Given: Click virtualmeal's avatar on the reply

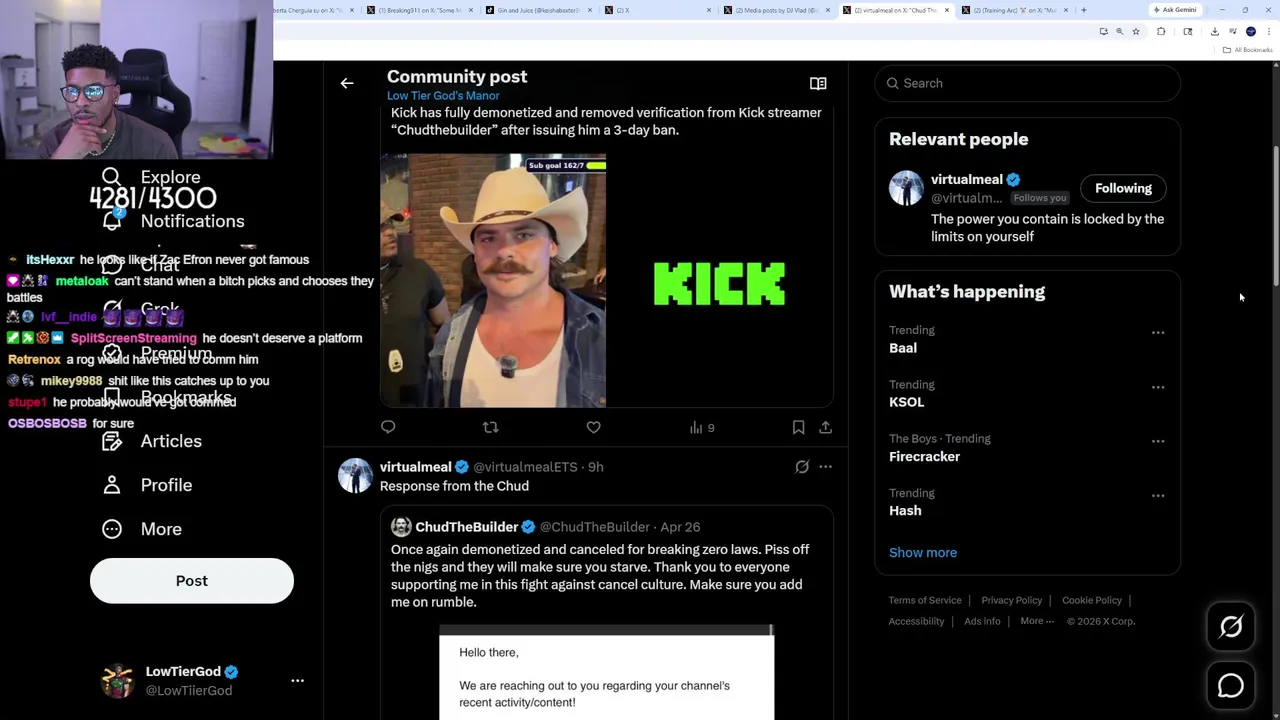Looking at the screenshot, I should (355, 476).
